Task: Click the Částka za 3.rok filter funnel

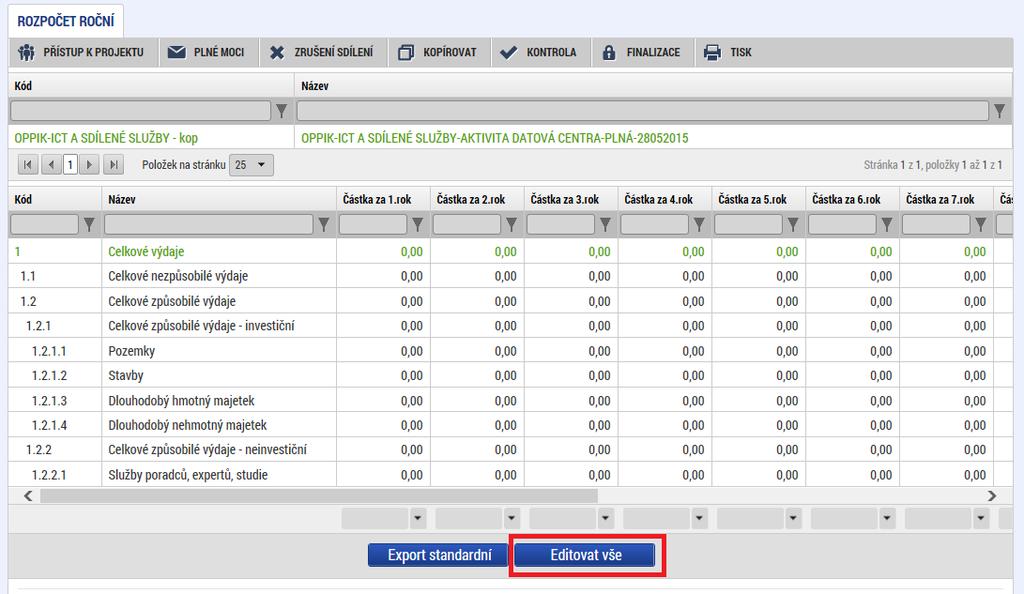Action: pos(605,225)
